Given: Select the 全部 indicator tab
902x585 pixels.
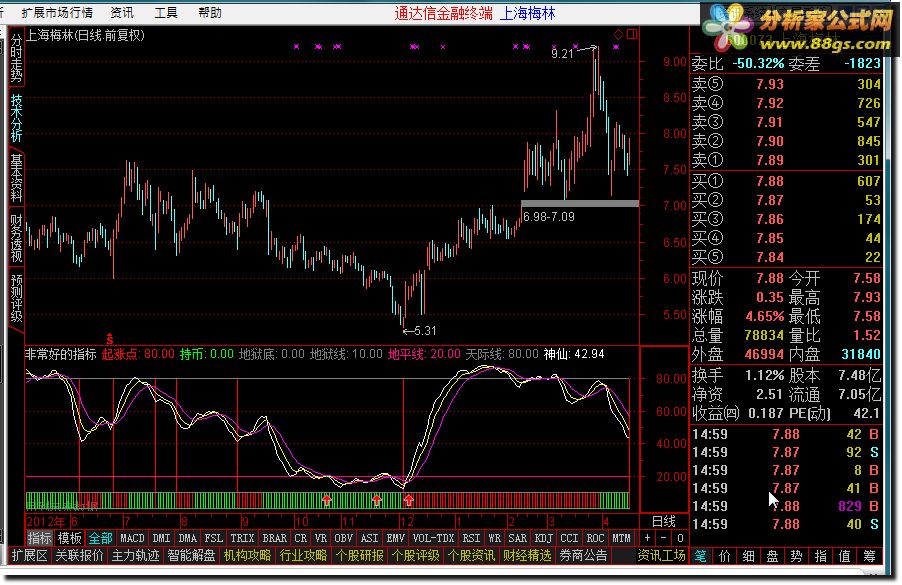Looking at the screenshot, I should coord(100,538).
